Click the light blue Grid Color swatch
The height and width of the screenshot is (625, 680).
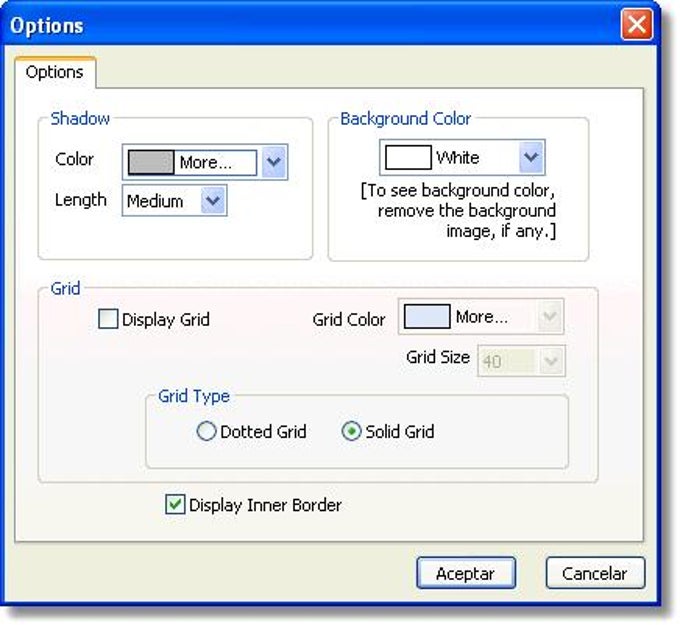click(427, 316)
